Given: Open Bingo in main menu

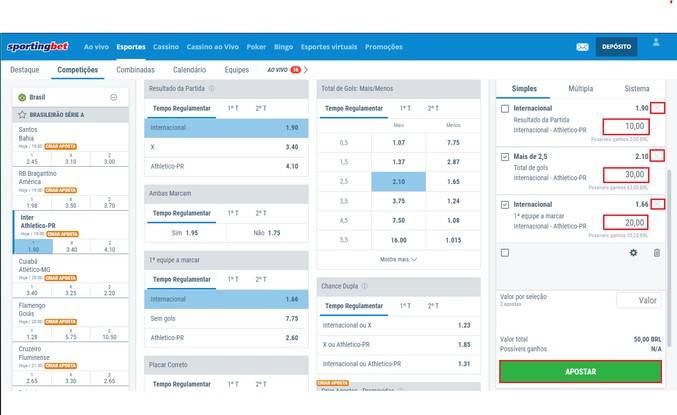Looking at the screenshot, I should (283, 47).
